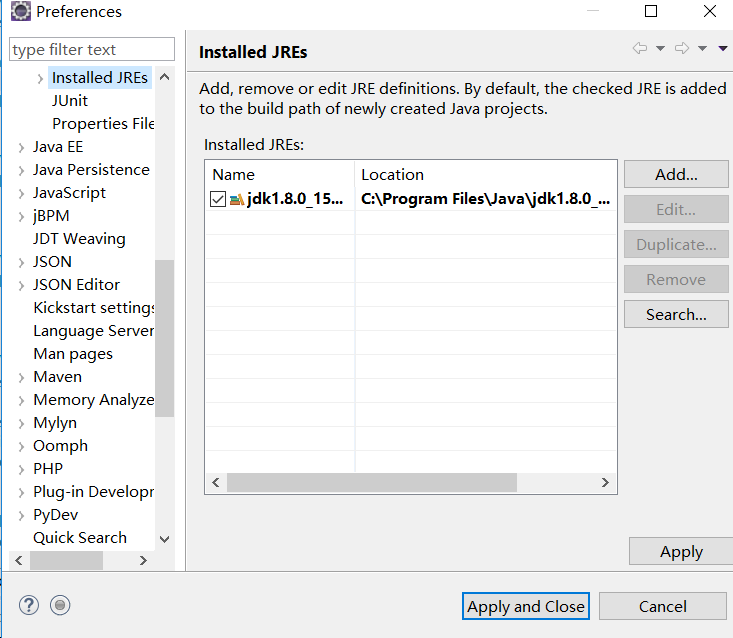Focus the type filter text field
This screenshot has width=733, height=638.
click(x=92, y=49)
